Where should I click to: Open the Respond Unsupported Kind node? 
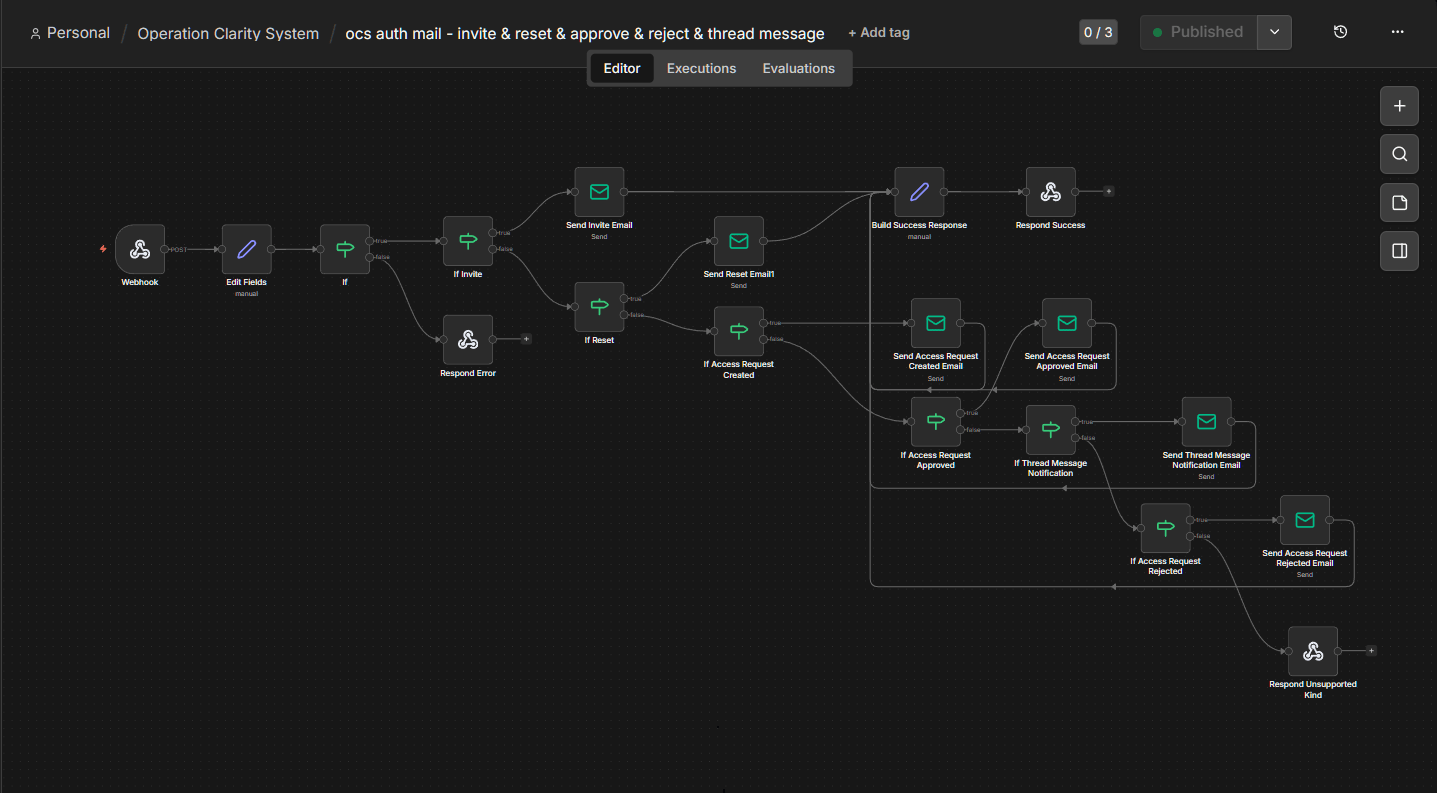[x=1313, y=651]
